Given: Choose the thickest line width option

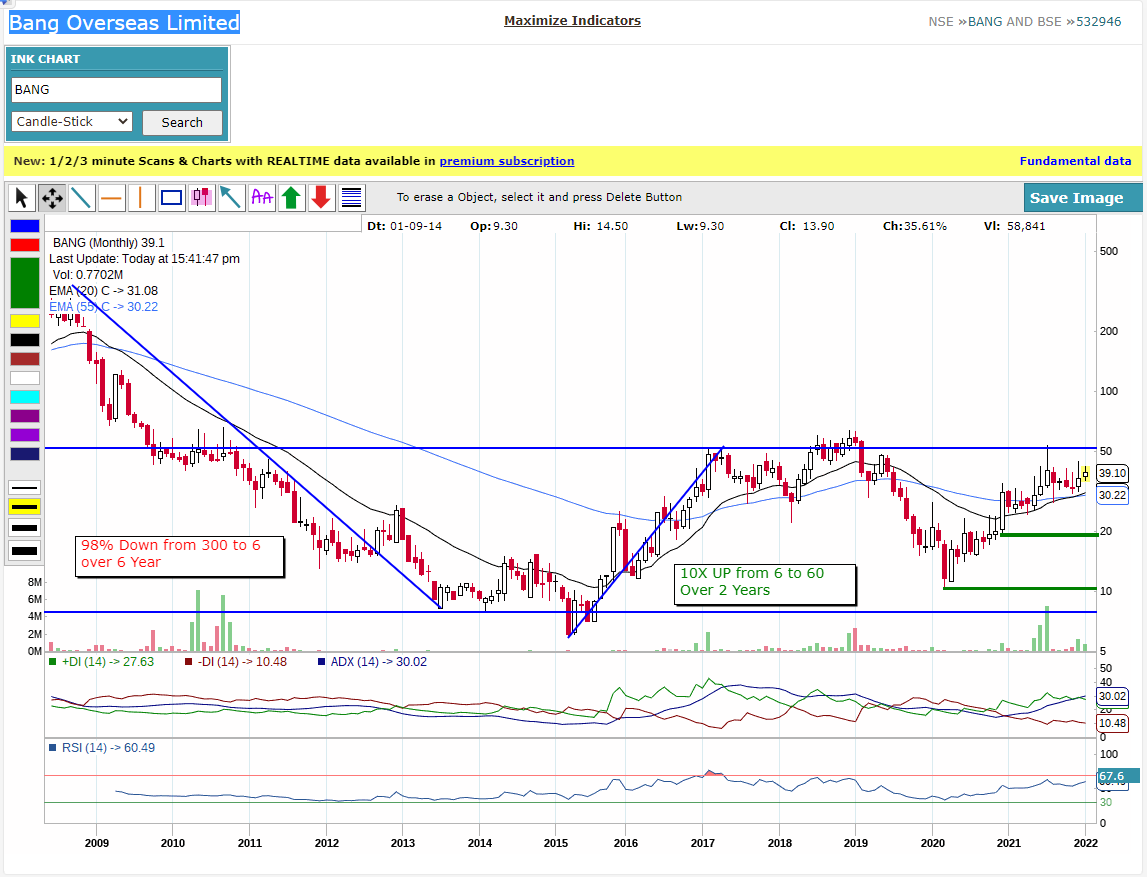Looking at the screenshot, I should click(x=25, y=551).
